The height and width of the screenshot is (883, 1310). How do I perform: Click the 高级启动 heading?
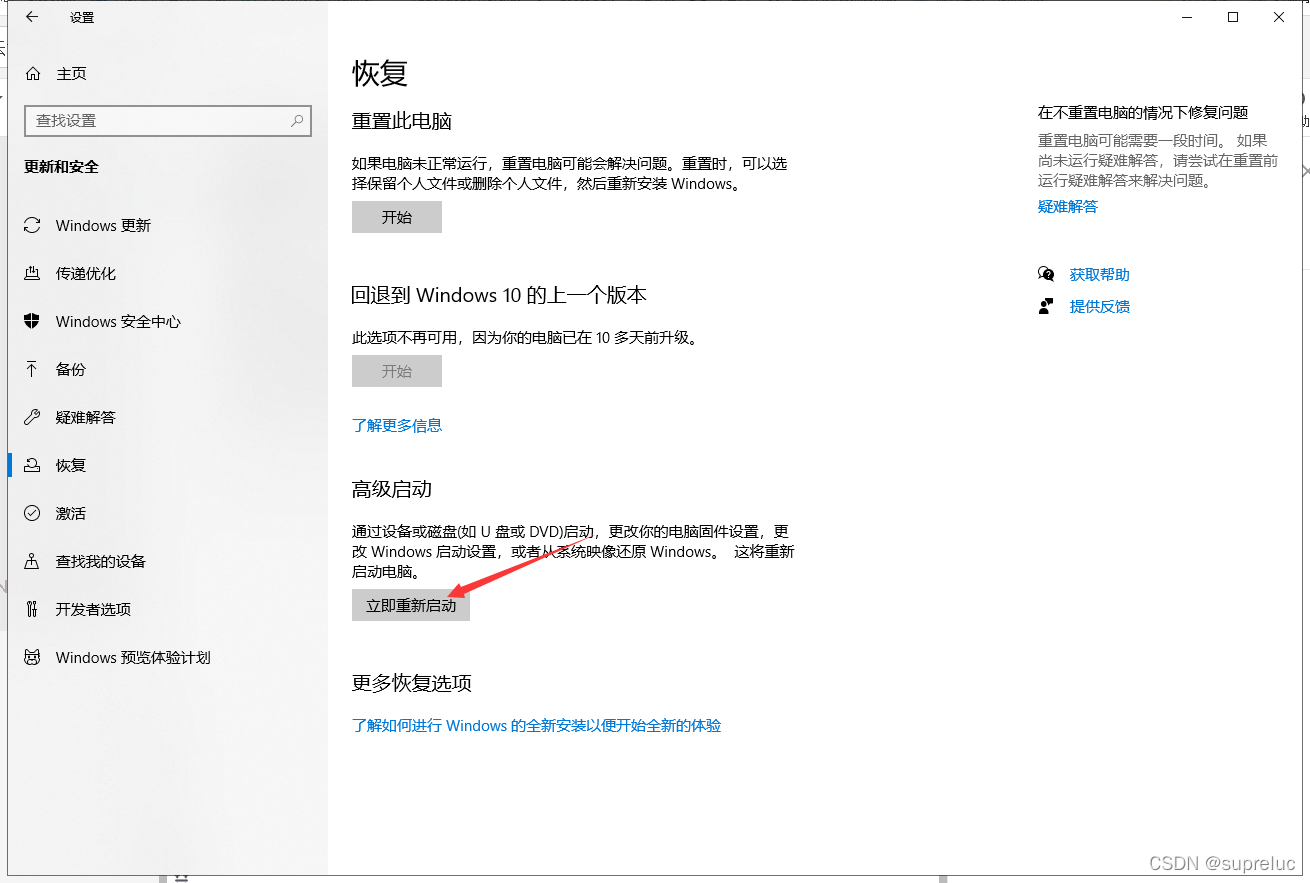pyautogui.click(x=392, y=490)
